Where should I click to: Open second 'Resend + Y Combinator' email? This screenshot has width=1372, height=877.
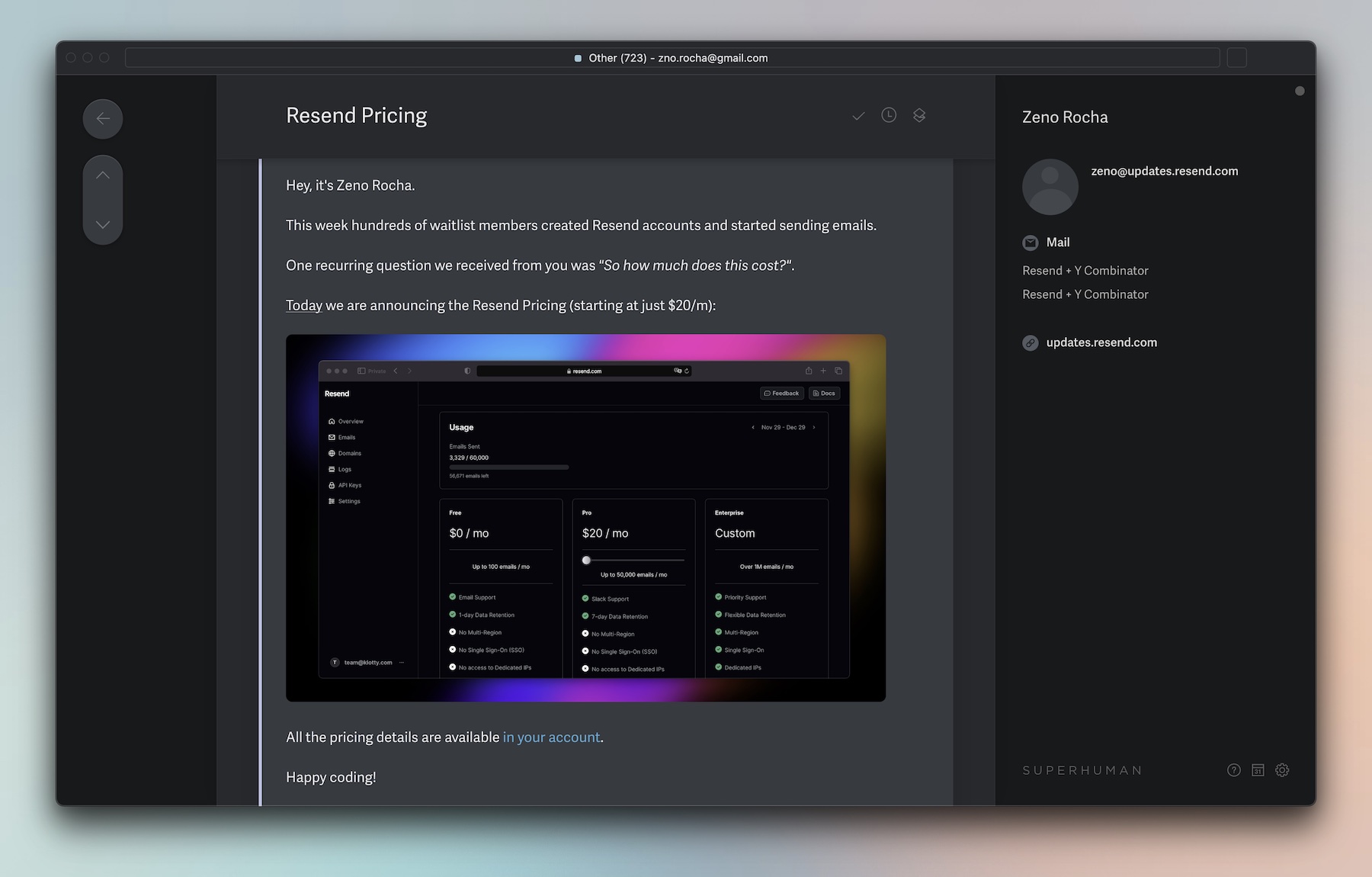(x=1085, y=294)
